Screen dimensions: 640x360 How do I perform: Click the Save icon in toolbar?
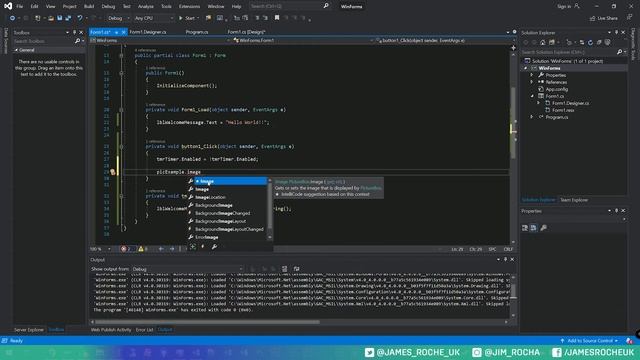pyautogui.click(x=60, y=18)
